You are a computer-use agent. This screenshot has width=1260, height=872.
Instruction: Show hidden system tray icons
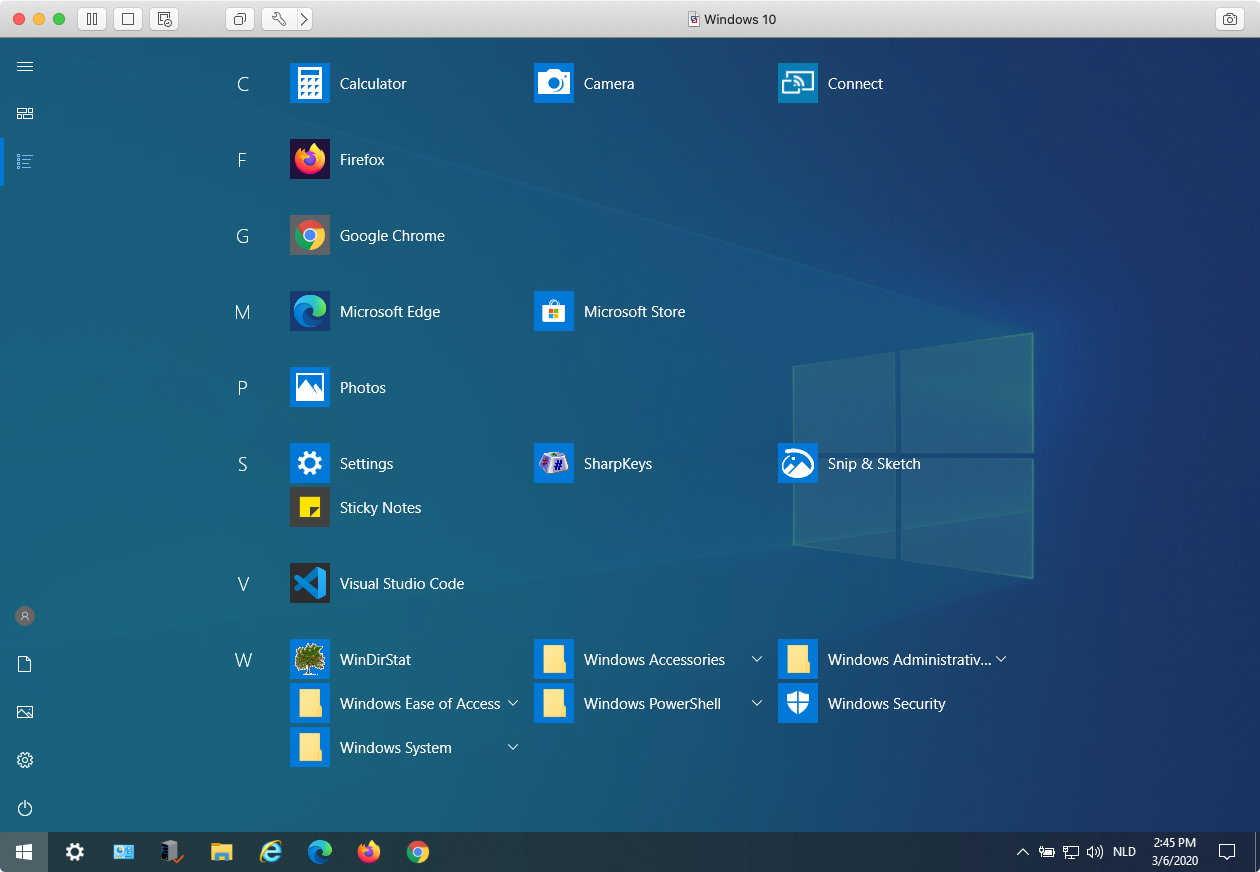pyautogui.click(x=1022, y=852)
